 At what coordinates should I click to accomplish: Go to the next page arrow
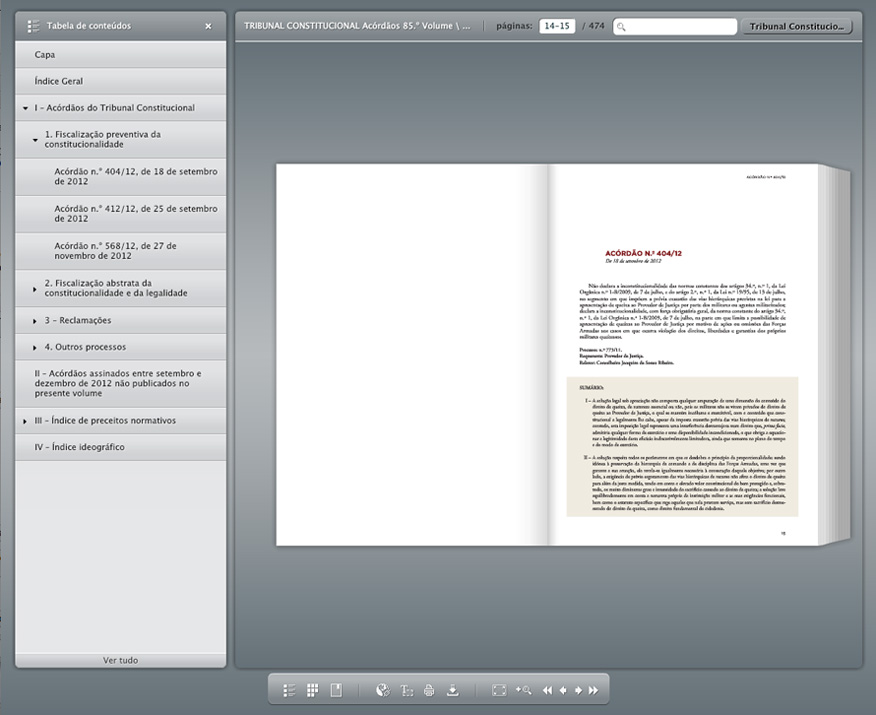click(578, 690)
